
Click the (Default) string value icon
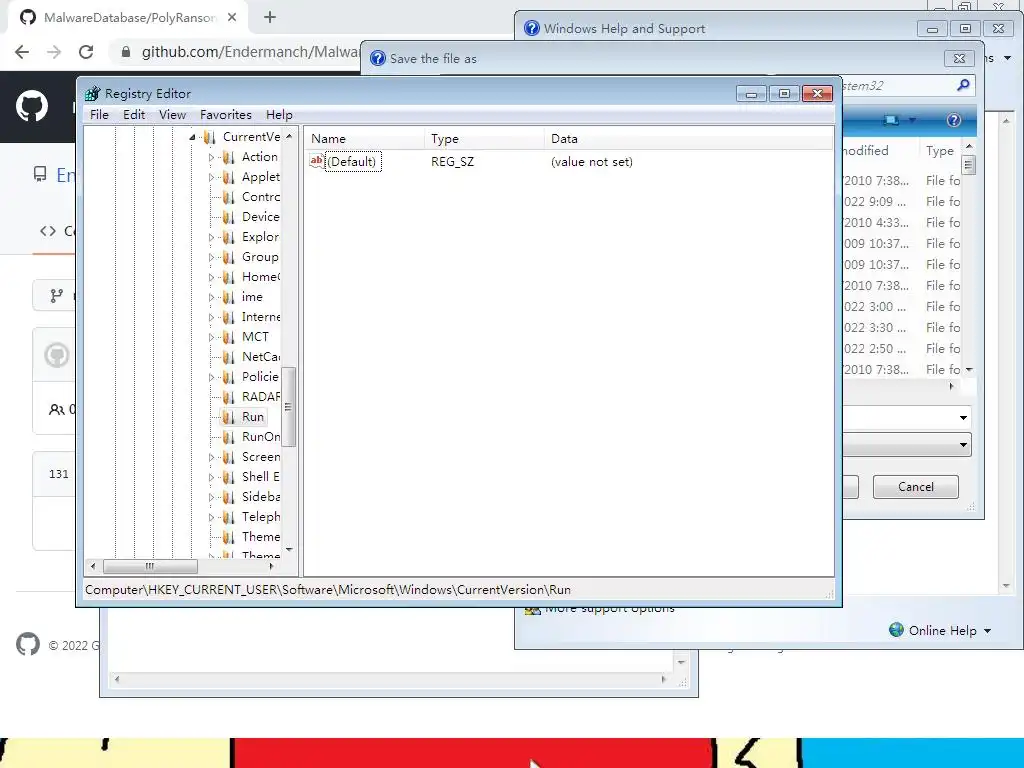click(317, 161)
